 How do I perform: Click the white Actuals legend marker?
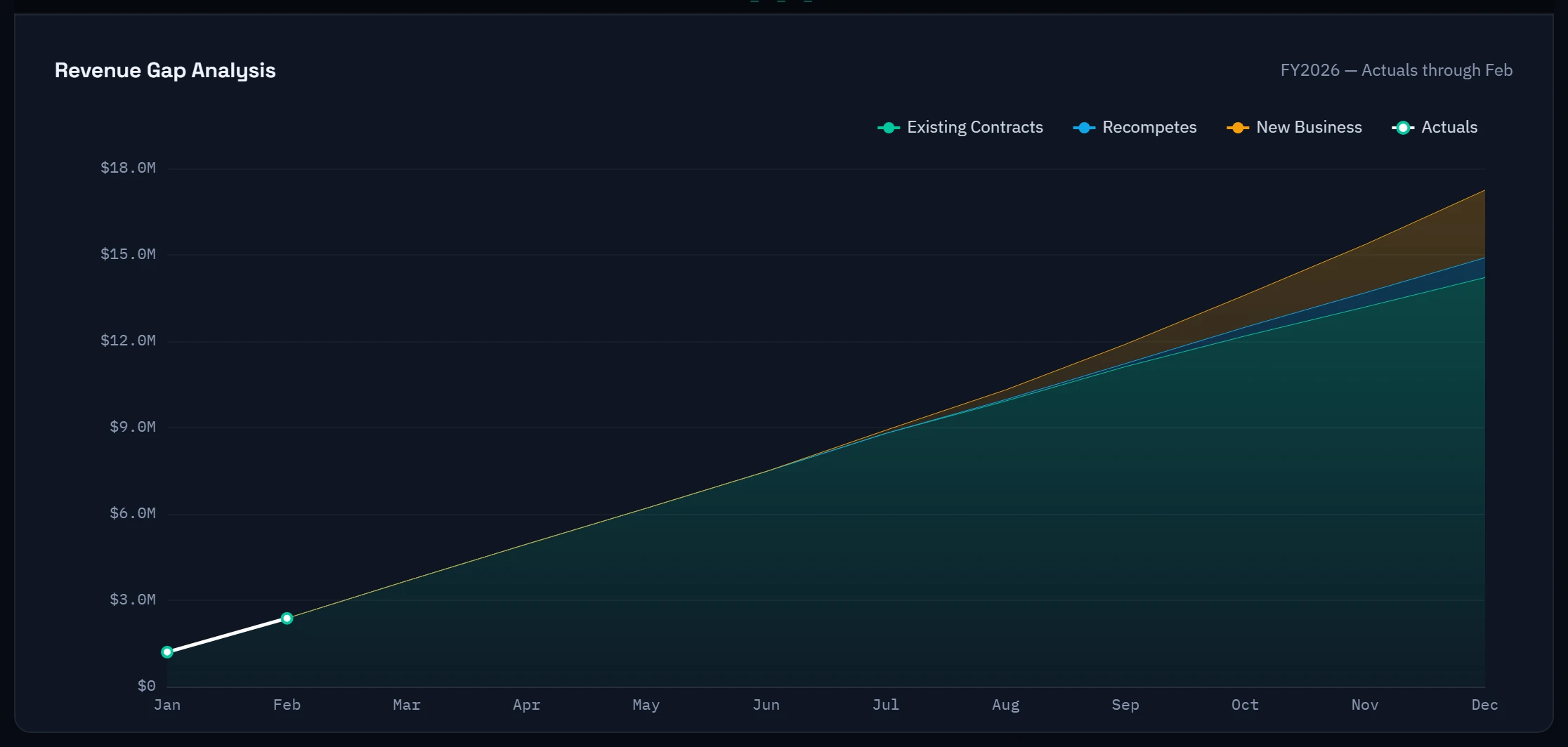[1403, 128]
